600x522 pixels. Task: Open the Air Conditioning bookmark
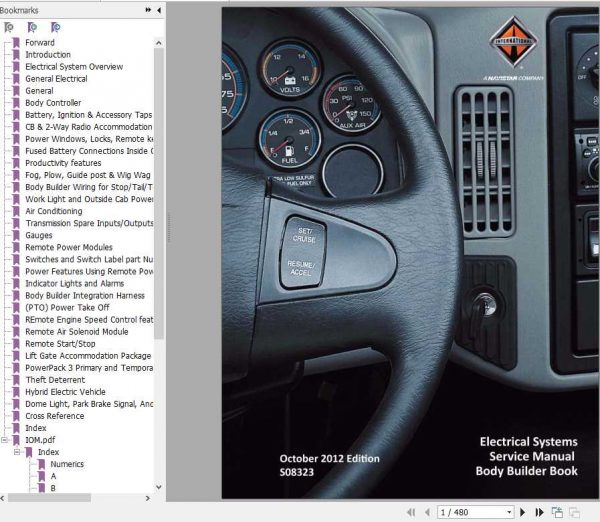coord(54,211)
